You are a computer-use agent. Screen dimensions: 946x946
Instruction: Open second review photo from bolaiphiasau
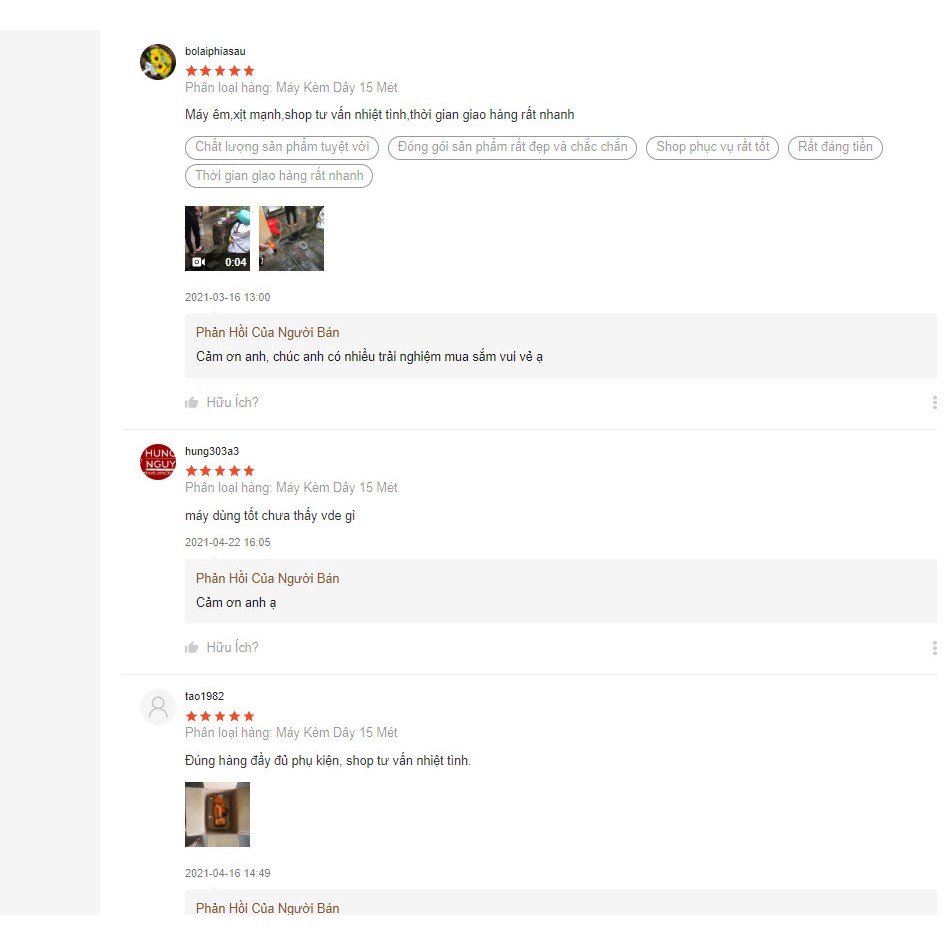pos(291,238)
